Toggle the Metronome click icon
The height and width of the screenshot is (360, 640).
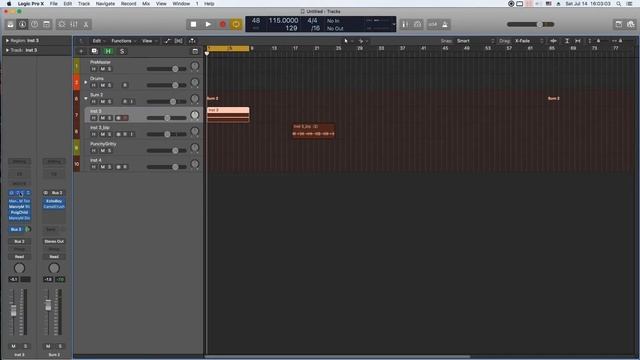click(445, 24)
